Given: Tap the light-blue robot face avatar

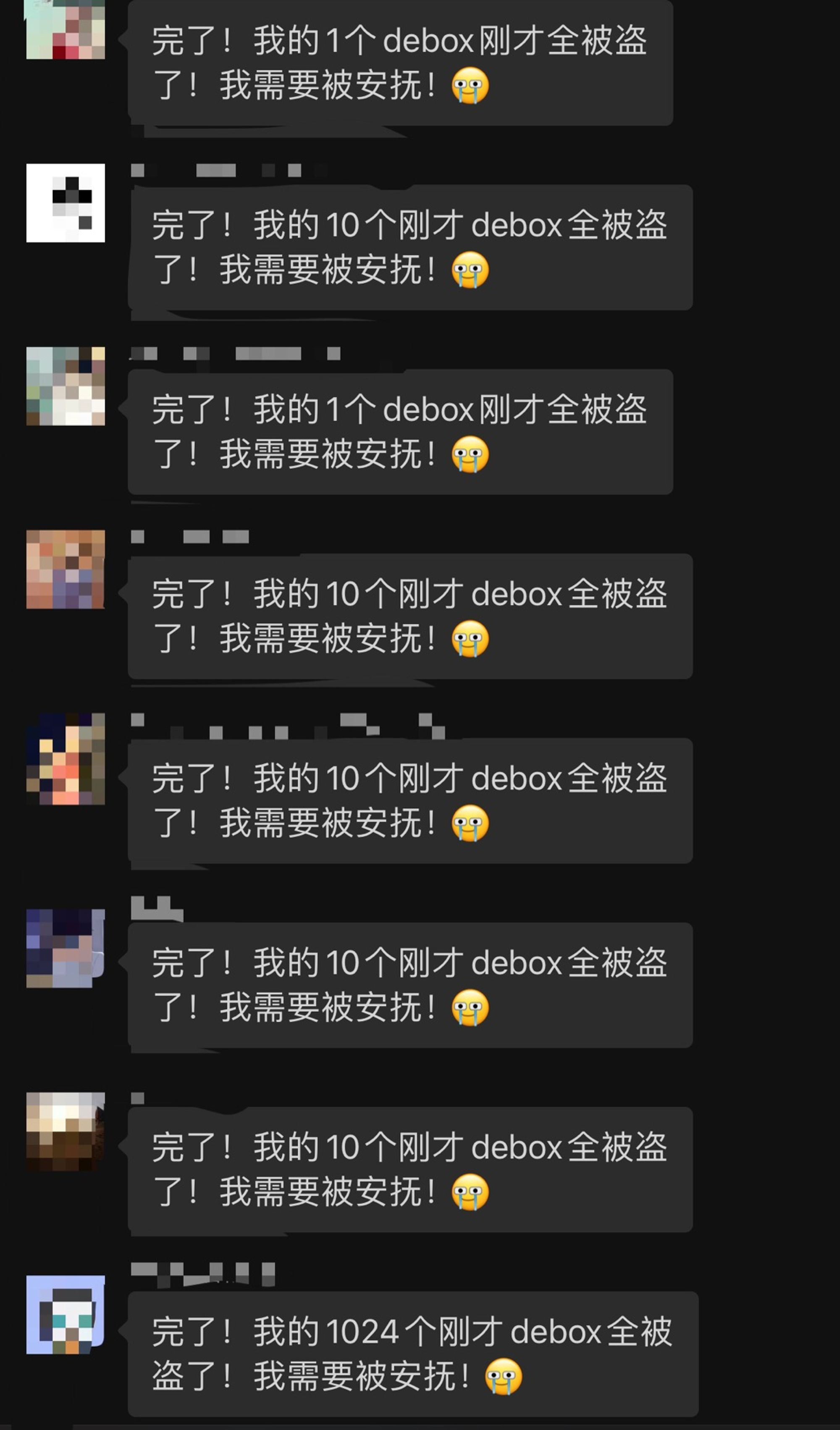Looking at the screenshot, I should point(65,1315).
